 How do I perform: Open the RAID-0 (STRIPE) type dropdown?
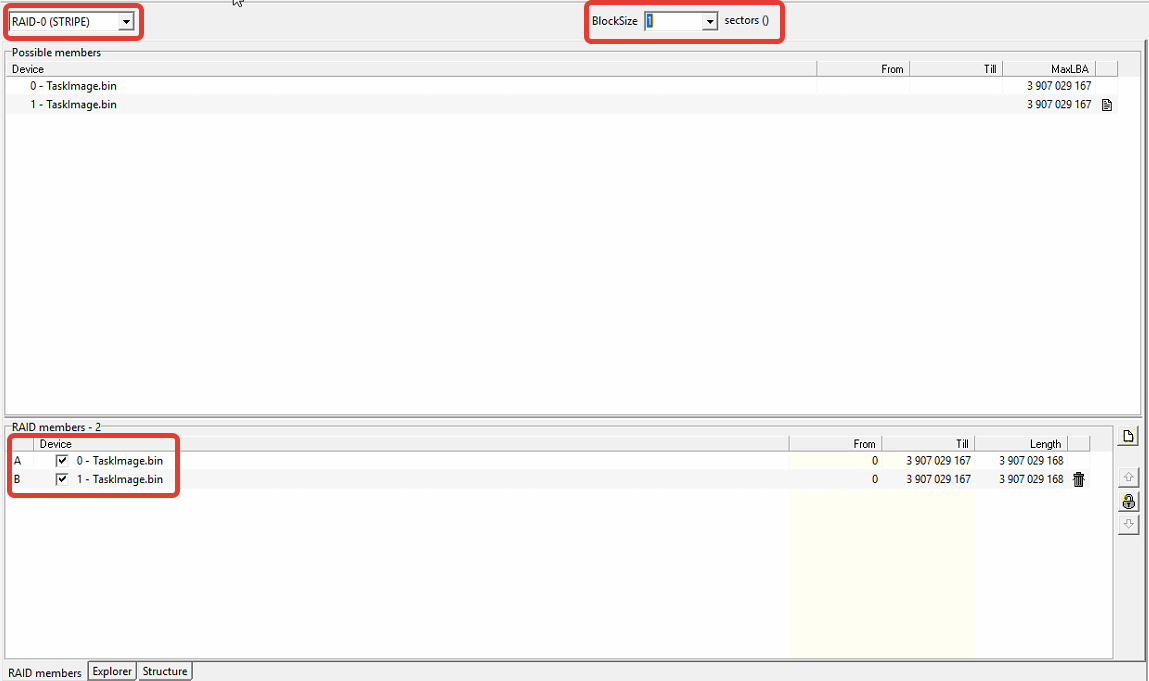click(126, 21)
